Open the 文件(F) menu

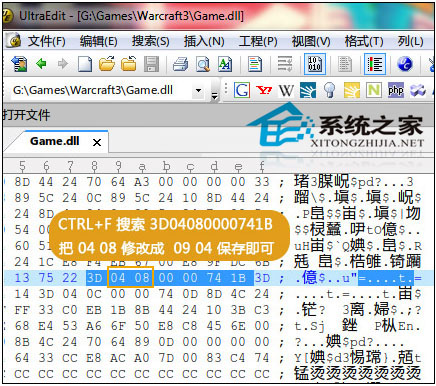[x=47, y=41]
